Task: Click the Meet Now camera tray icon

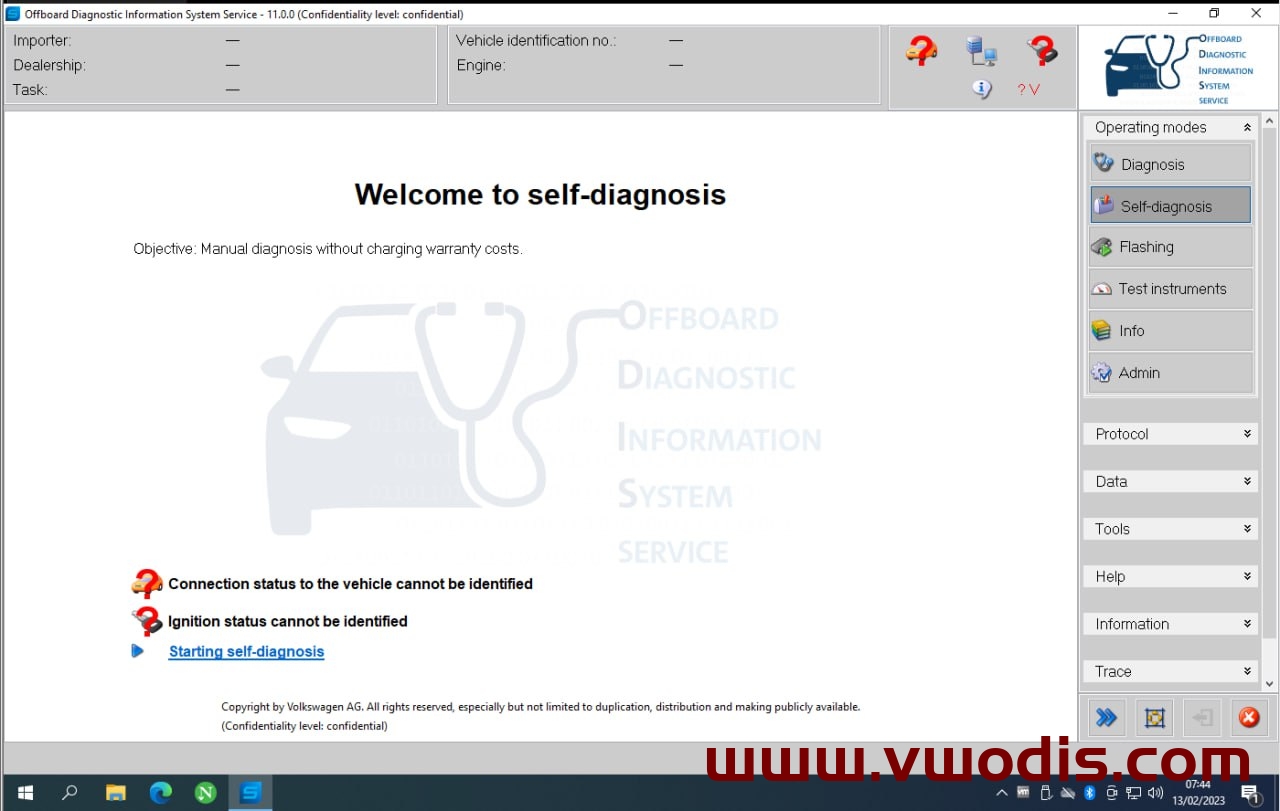Action: point(1111,793)
